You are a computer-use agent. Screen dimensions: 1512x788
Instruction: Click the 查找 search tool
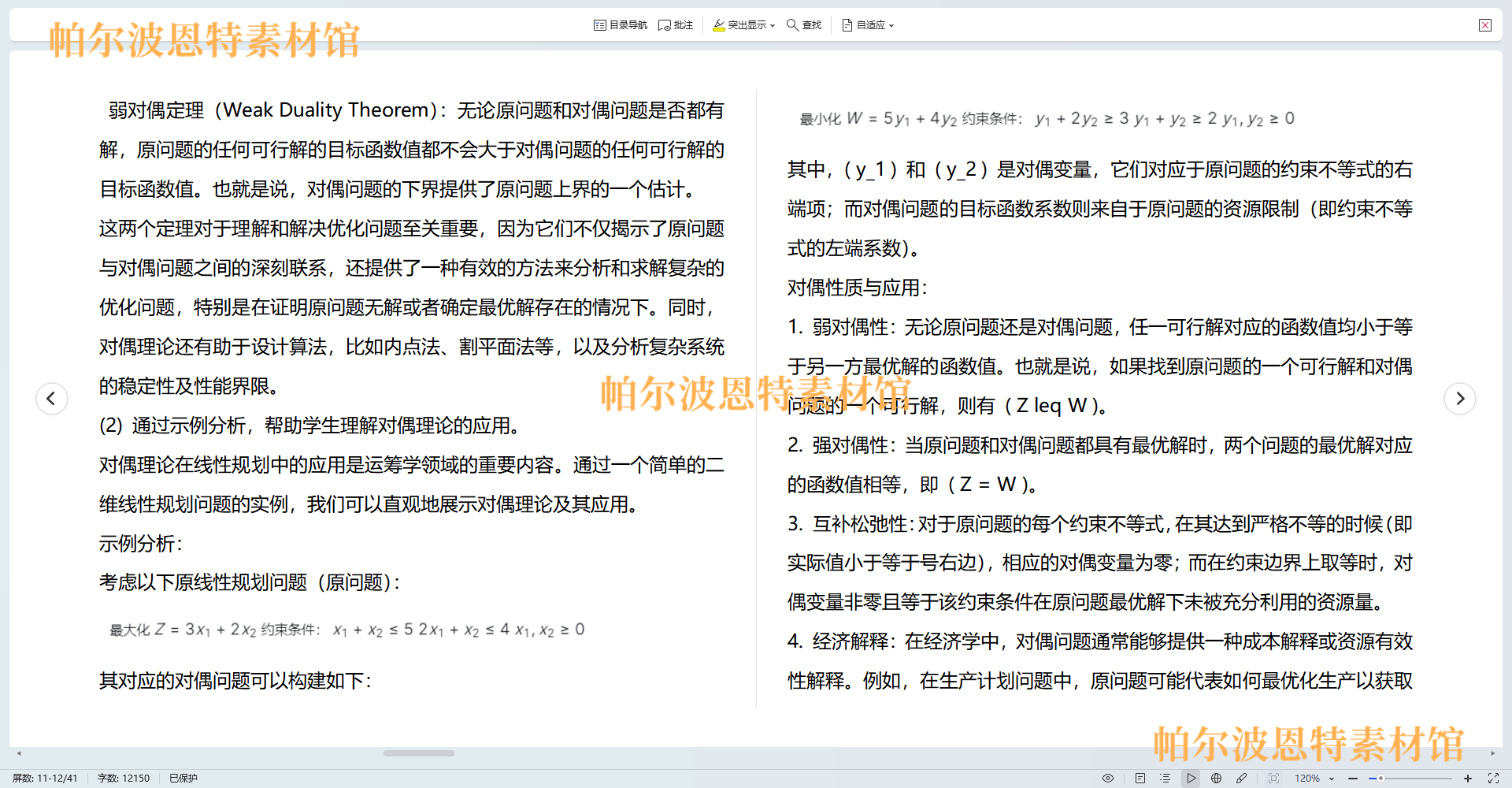pyautogui.click(x=804, y=25)
